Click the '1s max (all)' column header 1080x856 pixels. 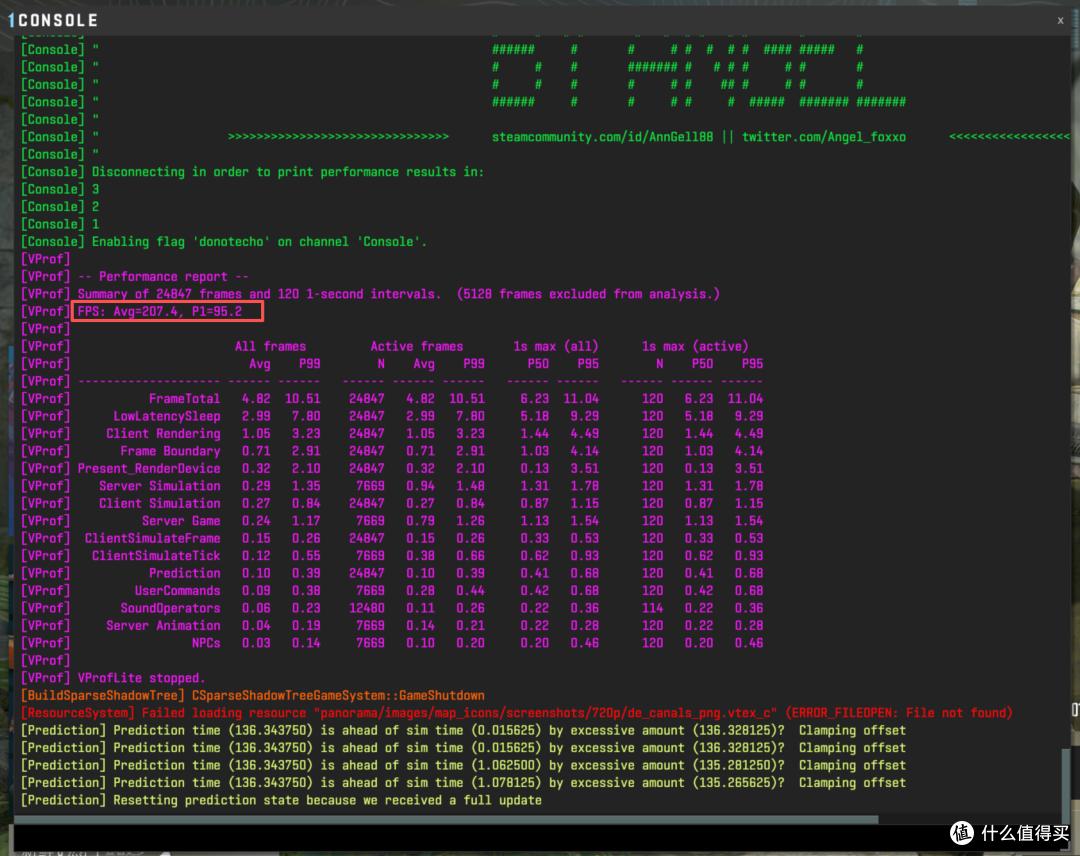[x=556, y=346]
